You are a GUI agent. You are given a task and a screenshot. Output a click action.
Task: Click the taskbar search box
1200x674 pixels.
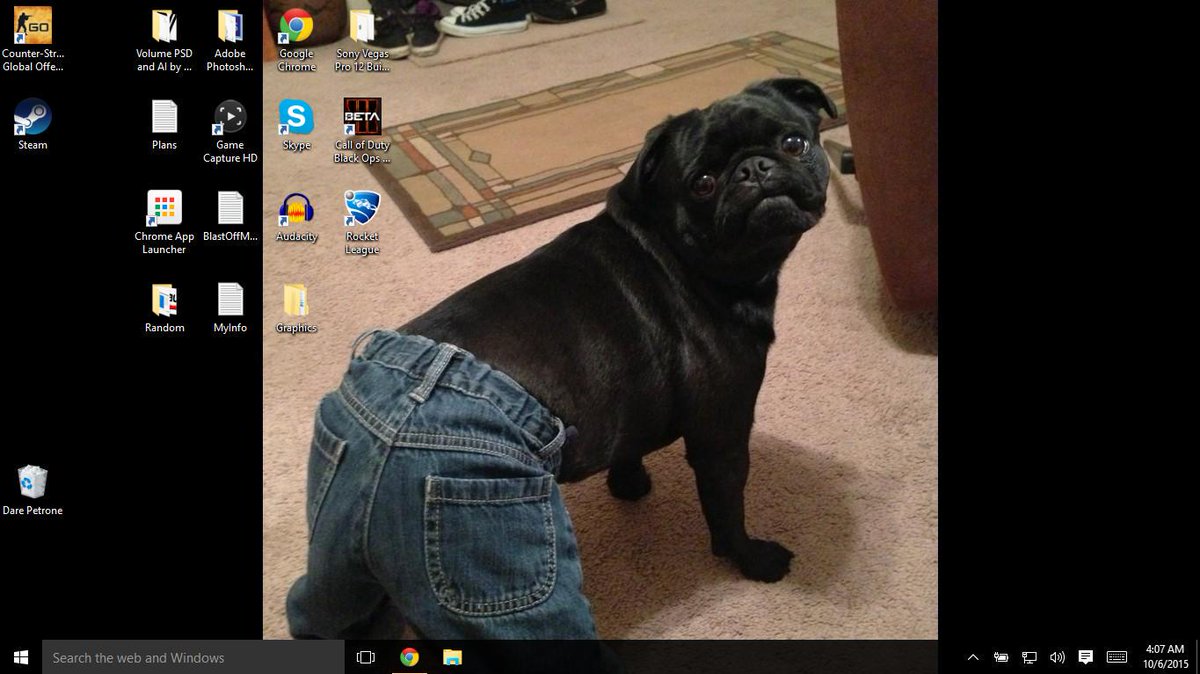pyautogui.click(x=190, y=657)
